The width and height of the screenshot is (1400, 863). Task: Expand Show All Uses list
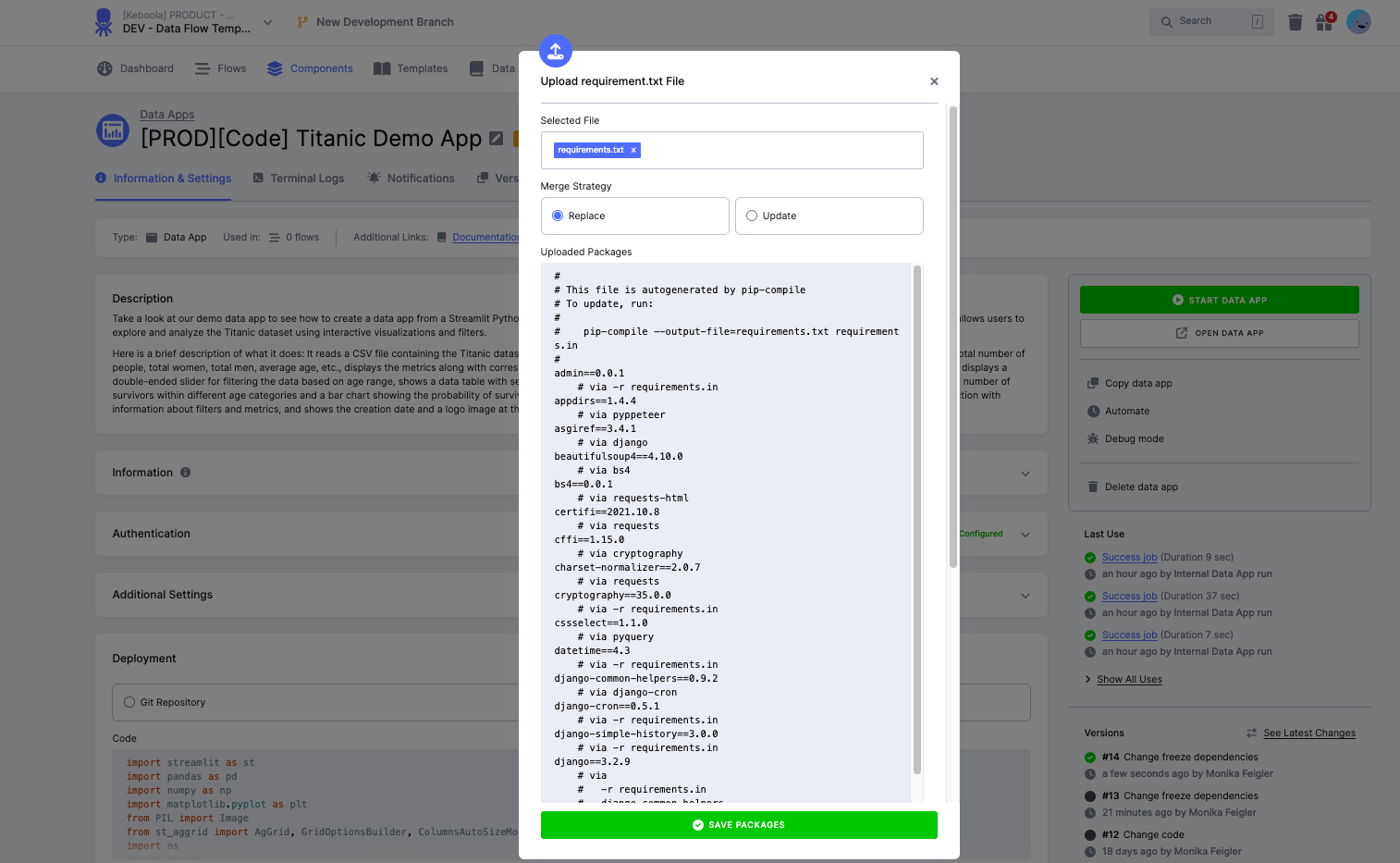[1129, 679]
